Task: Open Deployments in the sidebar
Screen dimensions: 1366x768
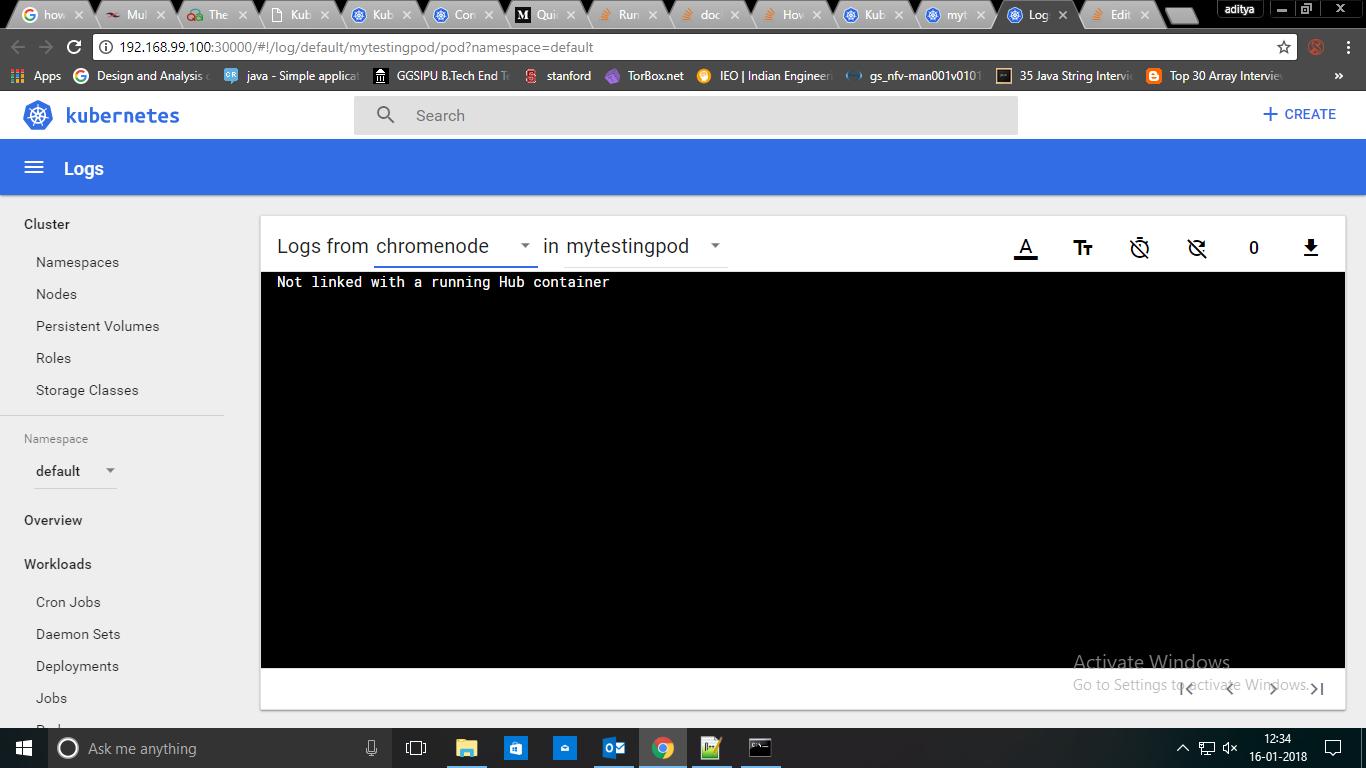Action: (x=77, y=666)
